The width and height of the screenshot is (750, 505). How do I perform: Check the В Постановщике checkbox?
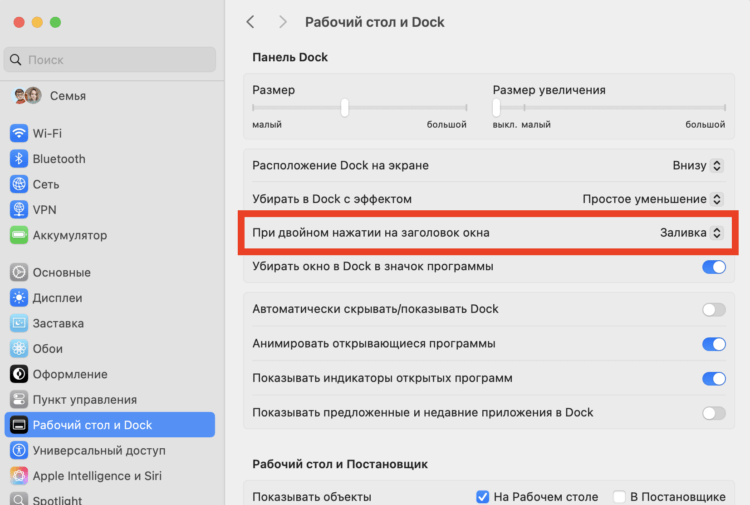[619, 496]
